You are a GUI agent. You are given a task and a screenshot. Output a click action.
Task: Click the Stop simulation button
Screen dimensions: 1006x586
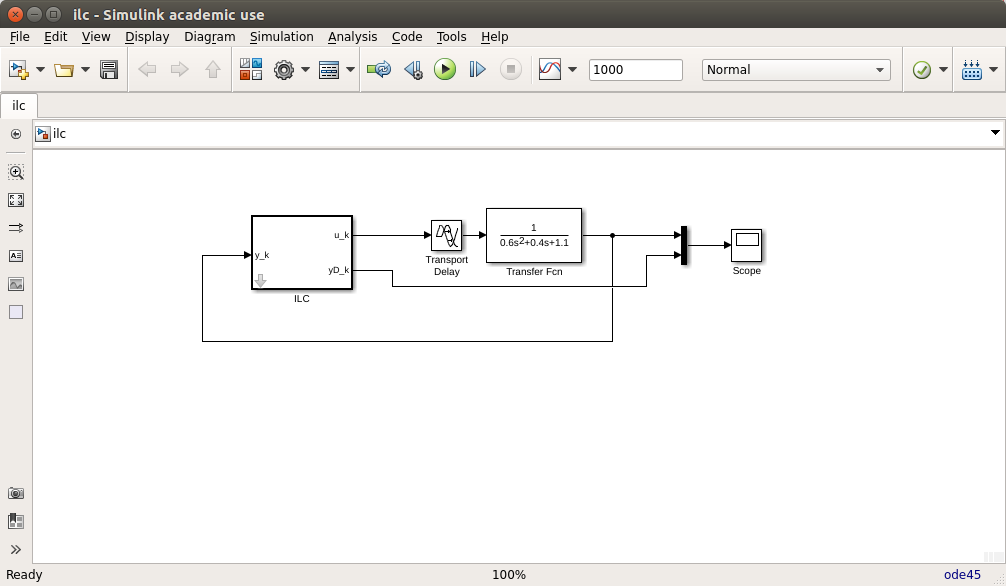(x=511, y=69)
